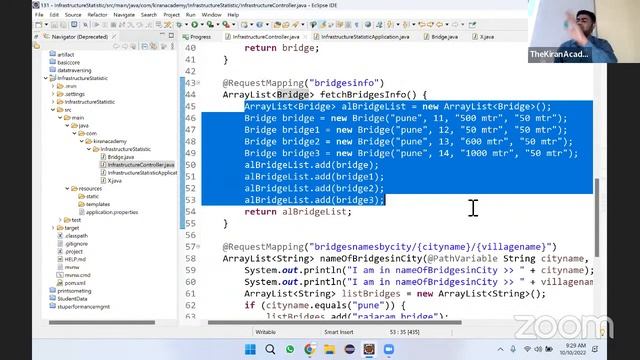Screen dimensions: 640x360
Task: Open the Navigator view menu kebab icon
Action: (173, 47)
